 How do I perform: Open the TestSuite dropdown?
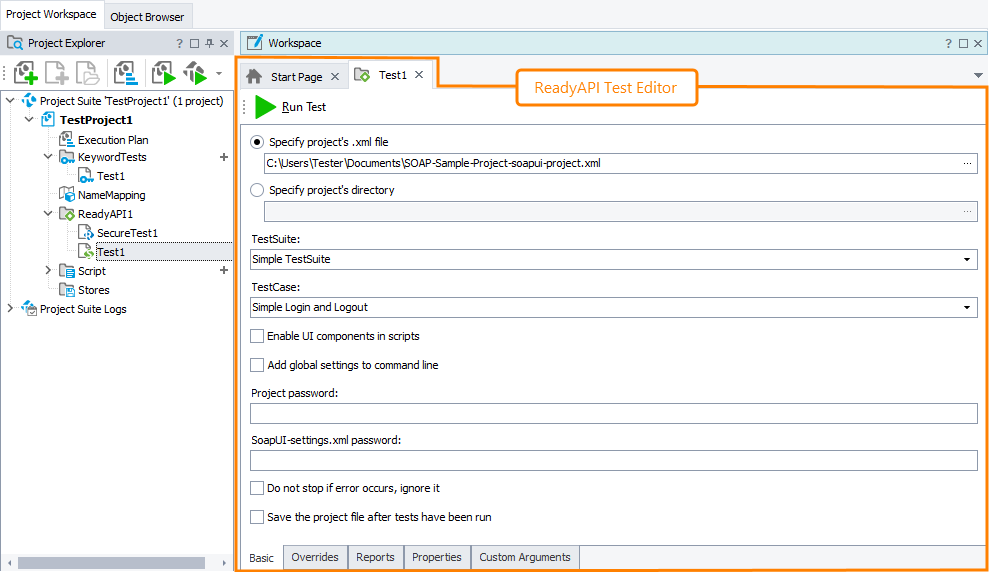(967, 260)
